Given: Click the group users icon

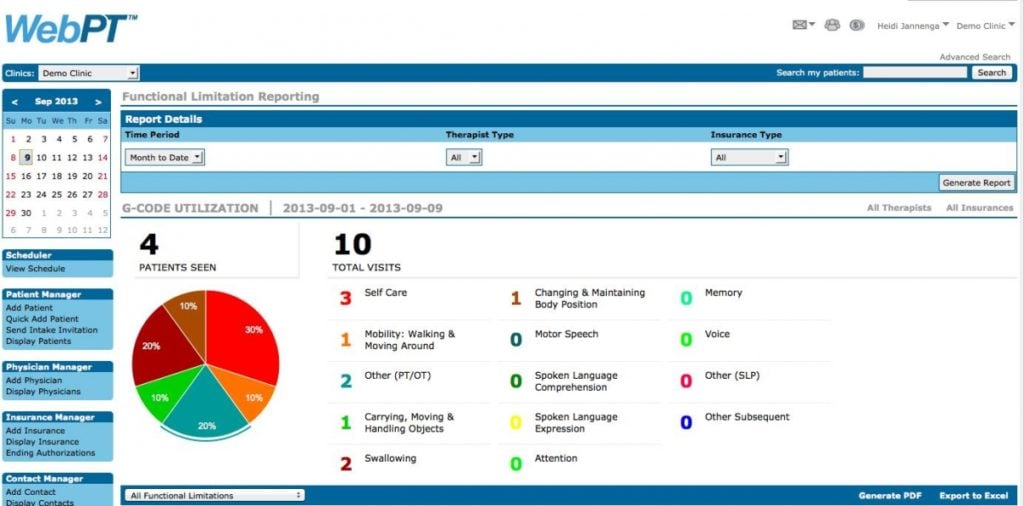Looking at the screenshot, I should [x=832, y=25].
